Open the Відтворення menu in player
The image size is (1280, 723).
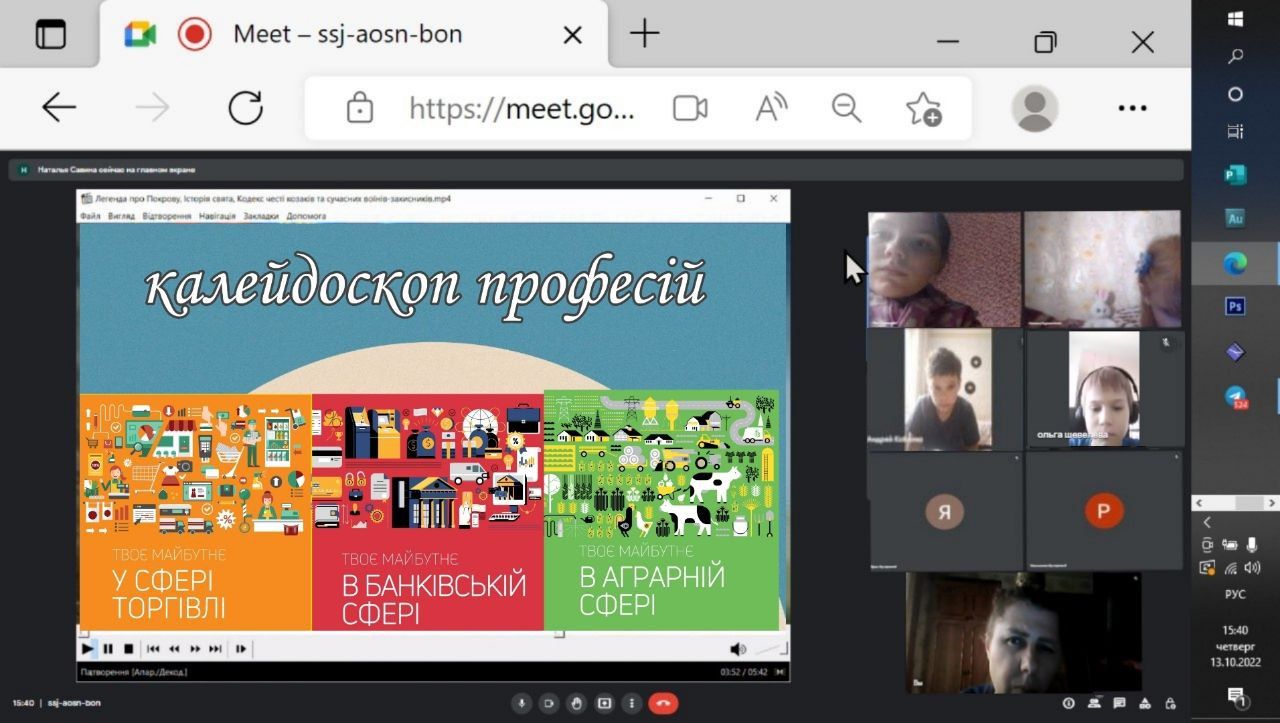(x=167, y=216)
